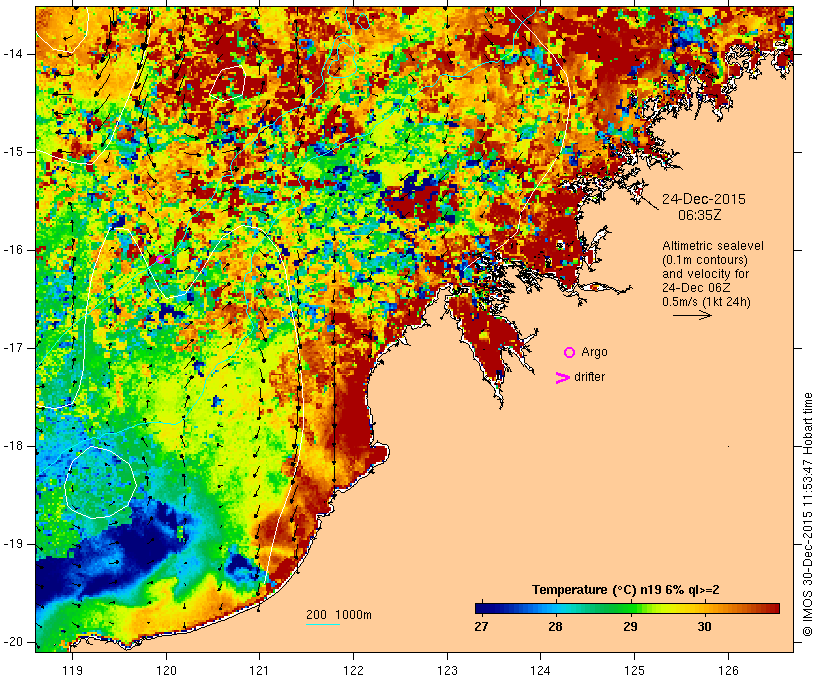Screen dimensions: 820x680
Task: Click the velocity scale arrow in the legend
Action: (692, 315)
